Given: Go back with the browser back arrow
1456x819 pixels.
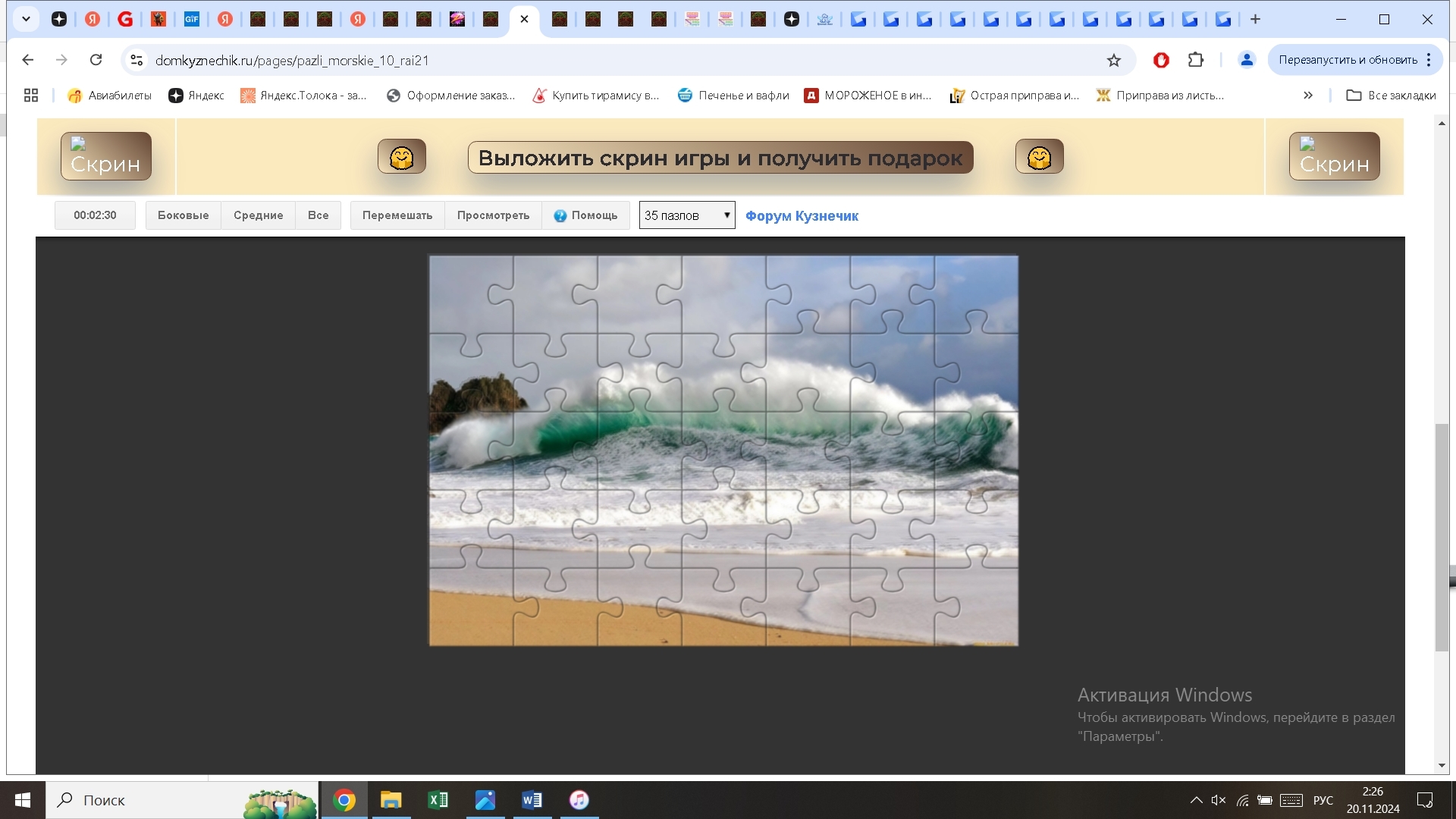Looking at the screenshot, I should click(x=28, y=60).
